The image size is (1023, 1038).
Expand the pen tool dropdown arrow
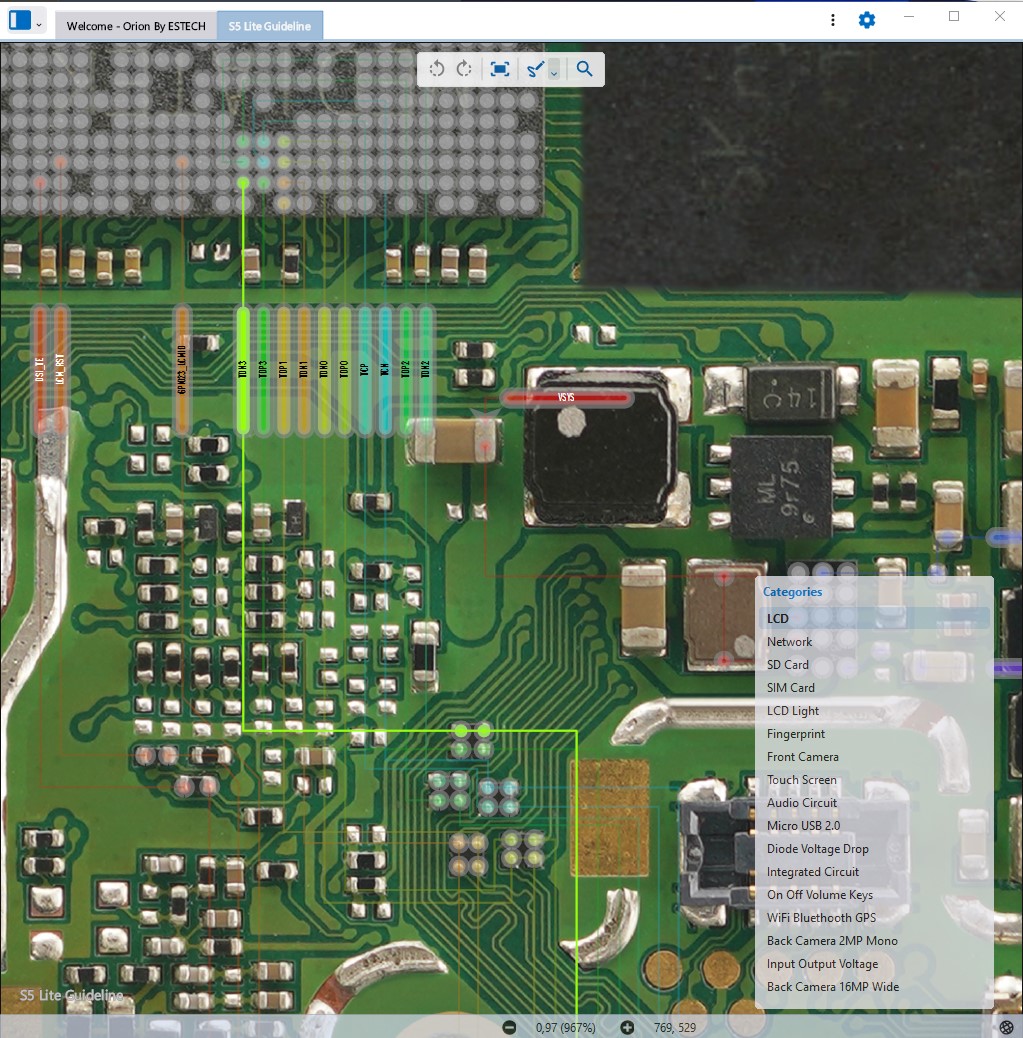554,72
